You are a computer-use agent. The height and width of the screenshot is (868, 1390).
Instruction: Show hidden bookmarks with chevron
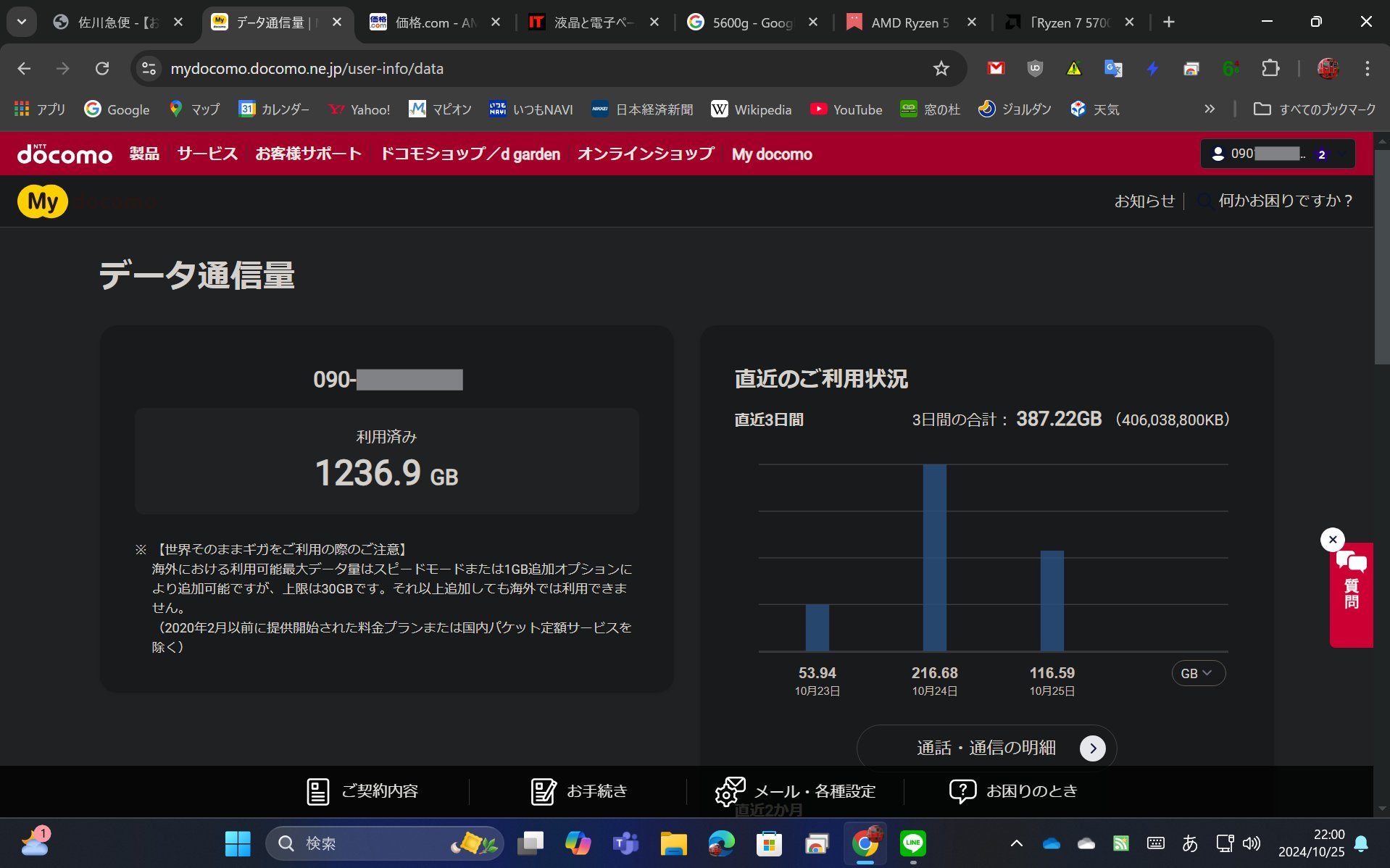[1209, 109]
